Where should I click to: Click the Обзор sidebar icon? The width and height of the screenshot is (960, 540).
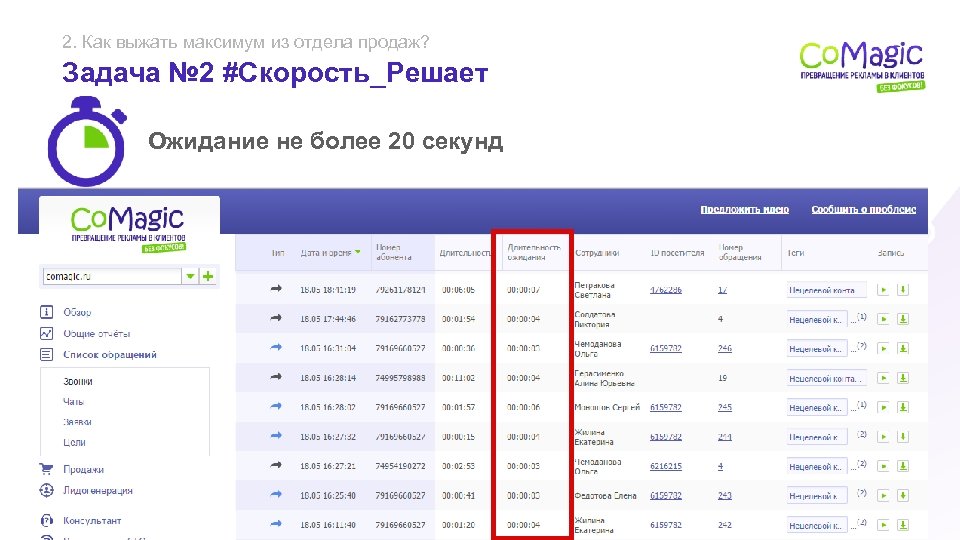pos(47,312)
